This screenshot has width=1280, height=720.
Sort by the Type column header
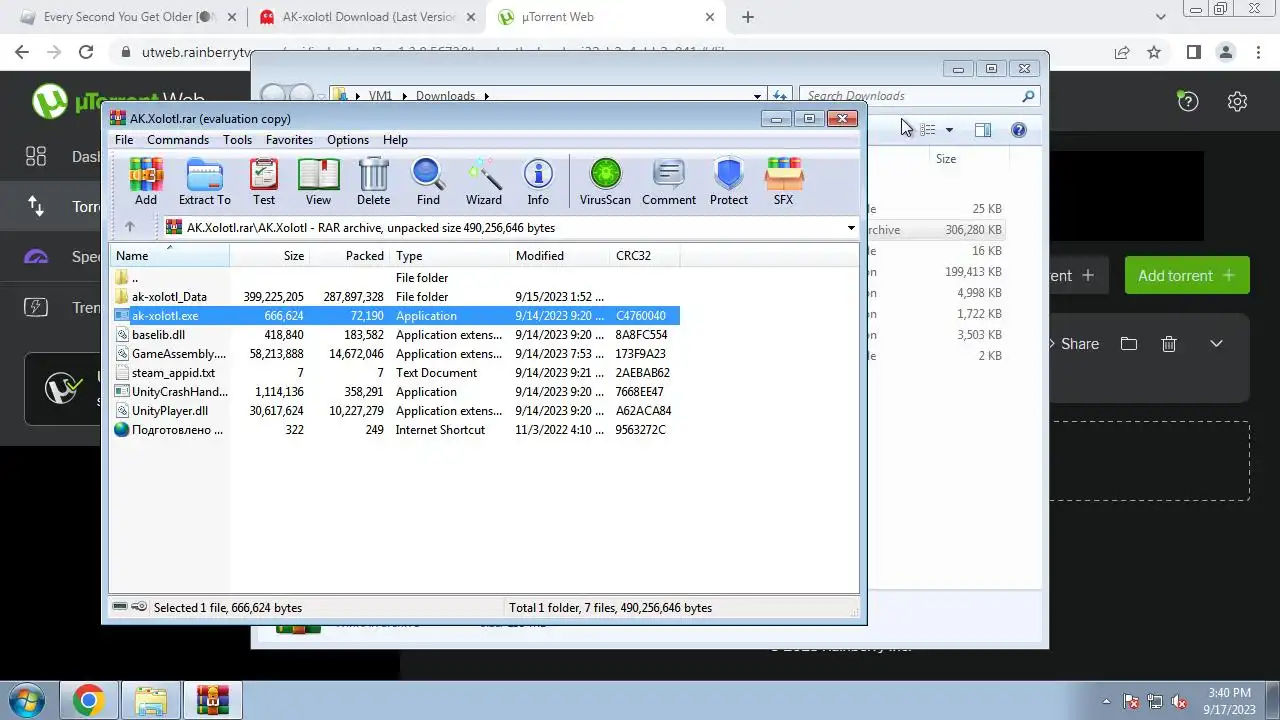pyautogui.click(x=449, y=256)
